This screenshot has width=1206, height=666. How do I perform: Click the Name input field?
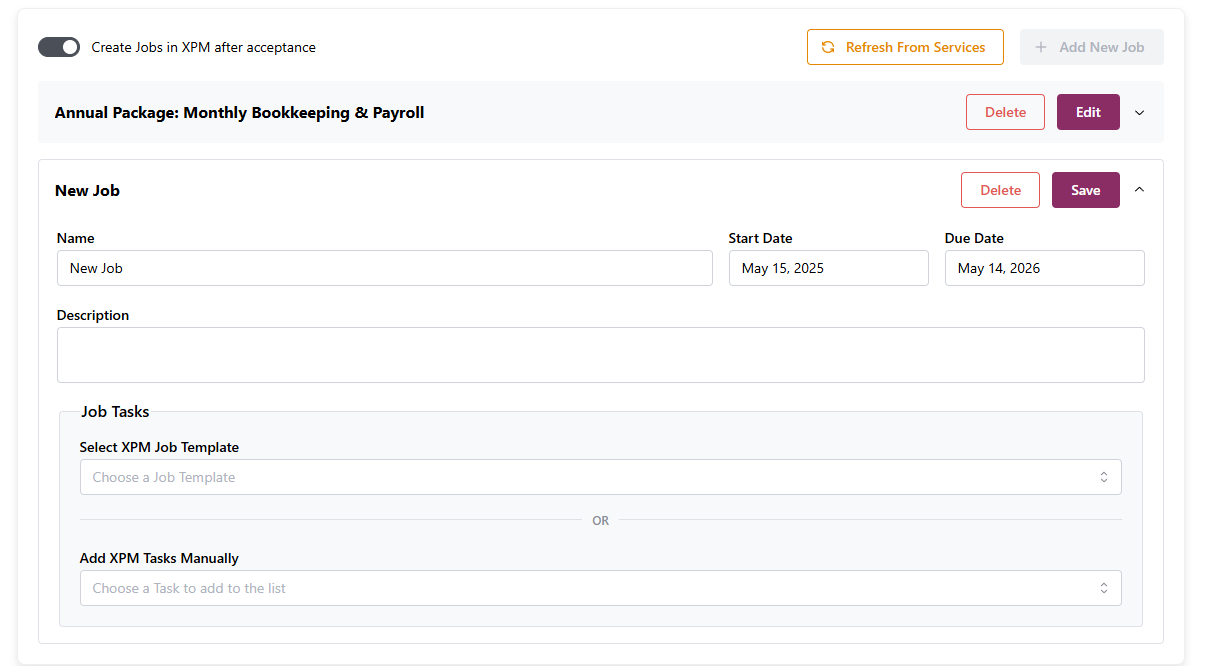tap(385, 268)
